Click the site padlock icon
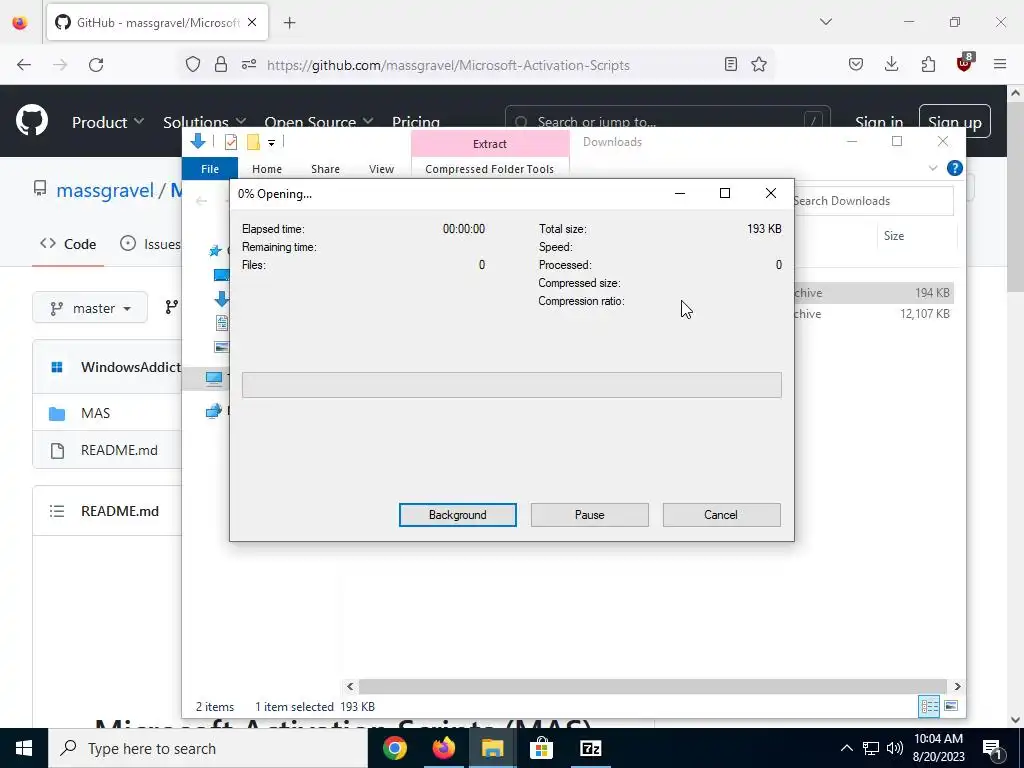The image size is (1024, 768). click(x=221, y=65)
